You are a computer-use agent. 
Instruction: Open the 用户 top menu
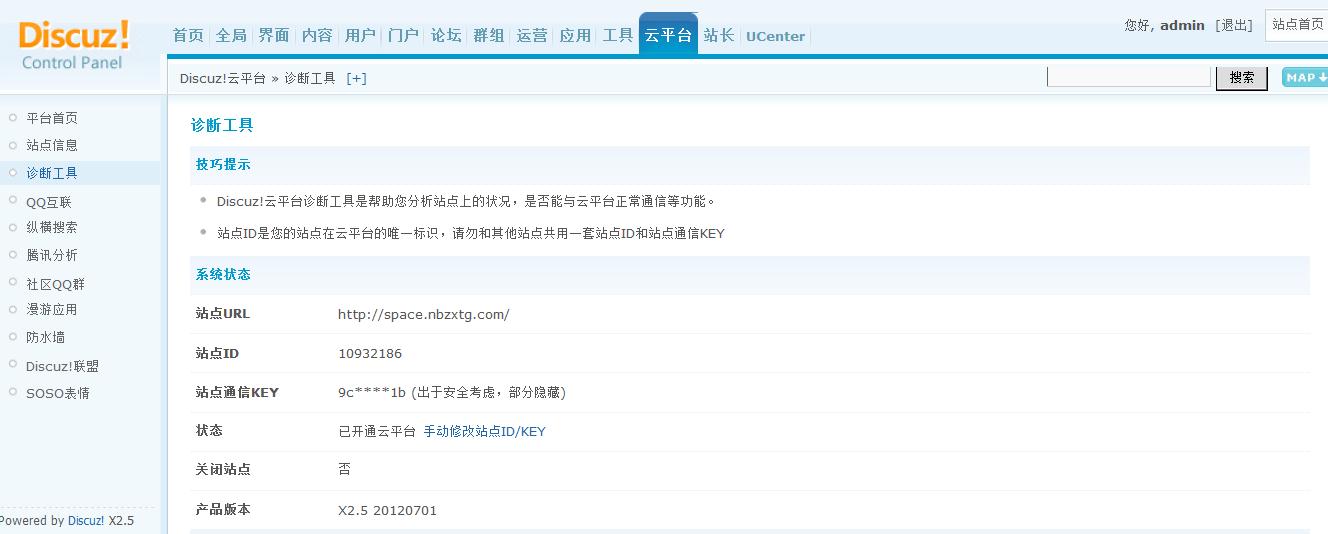tap(360, 35)
